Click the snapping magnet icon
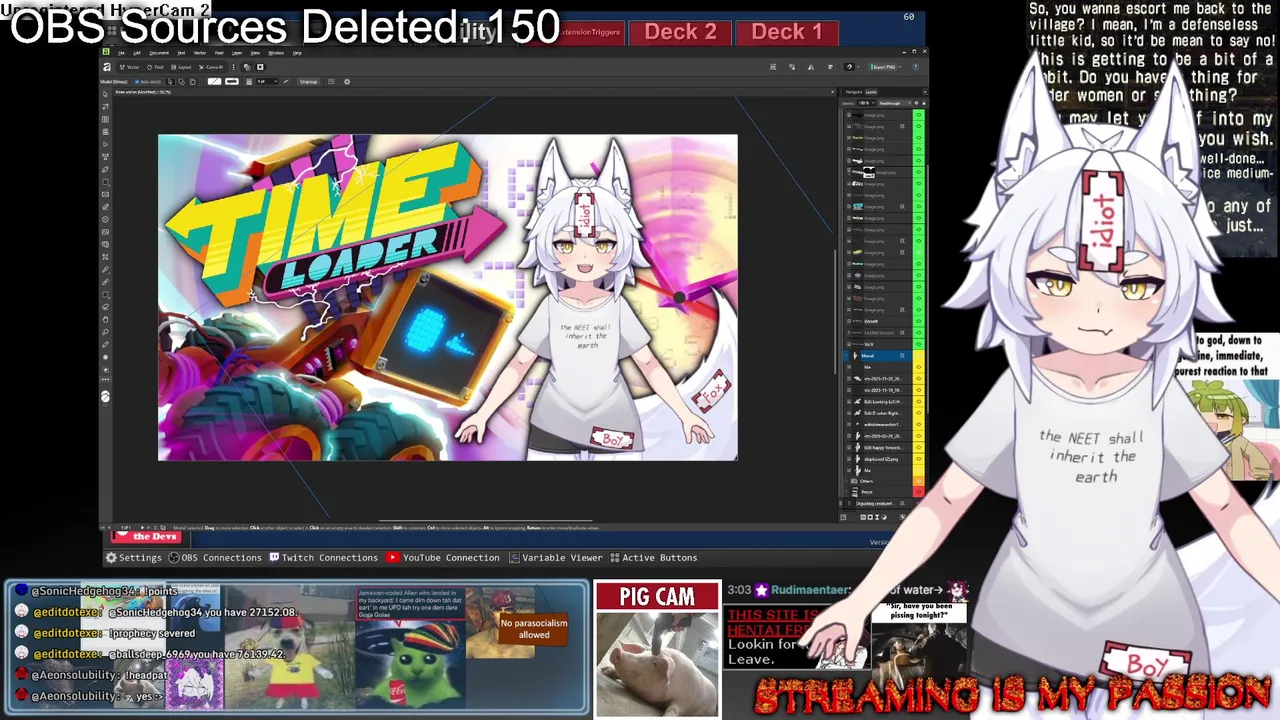Image resolution: width=1280 pixels, height=720 pixels. click(x=849, y=67)
